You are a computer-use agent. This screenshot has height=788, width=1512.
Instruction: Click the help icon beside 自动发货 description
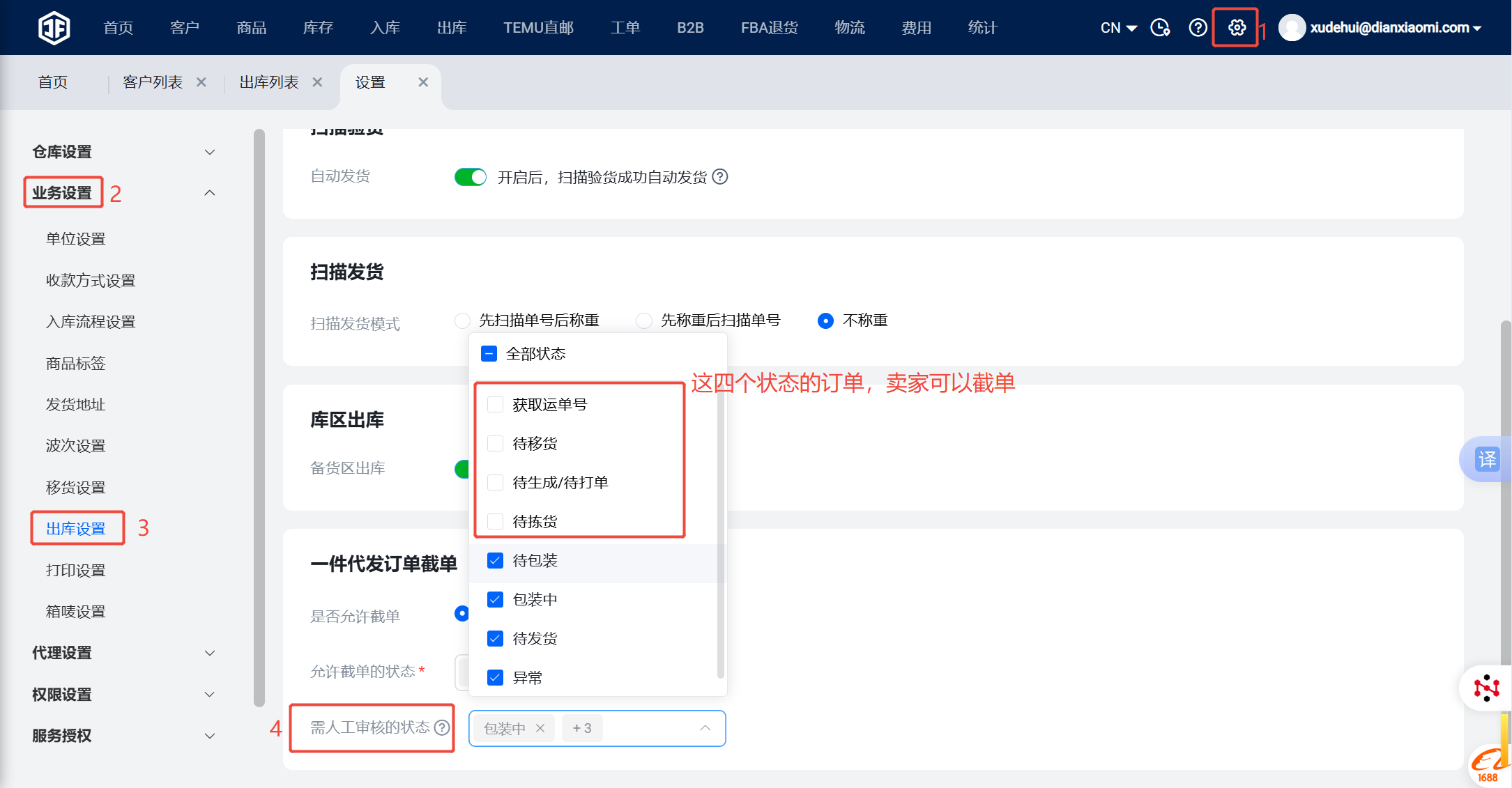(720, 177)
